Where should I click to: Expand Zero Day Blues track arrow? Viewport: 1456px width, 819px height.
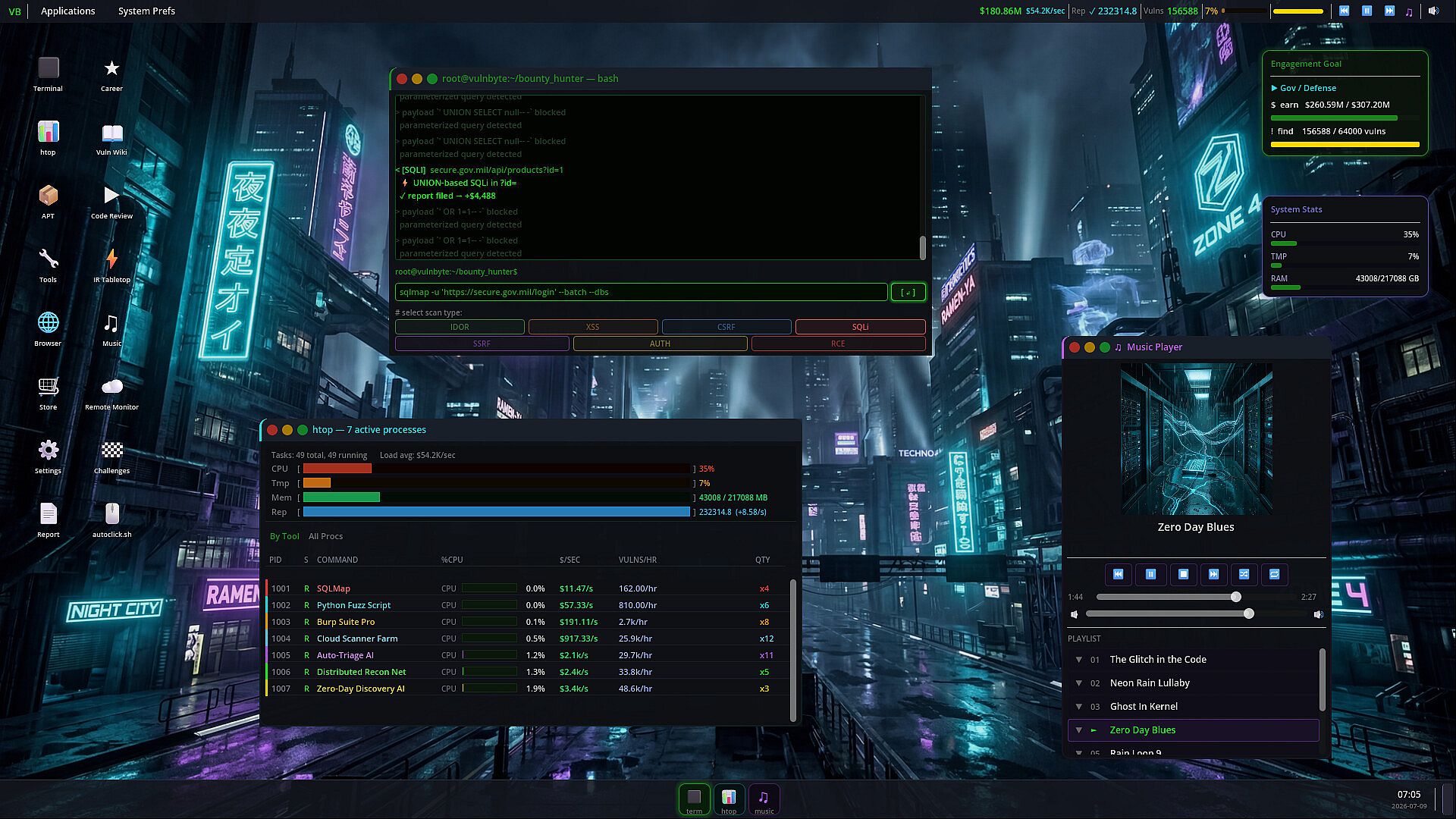click(1078, 730)
